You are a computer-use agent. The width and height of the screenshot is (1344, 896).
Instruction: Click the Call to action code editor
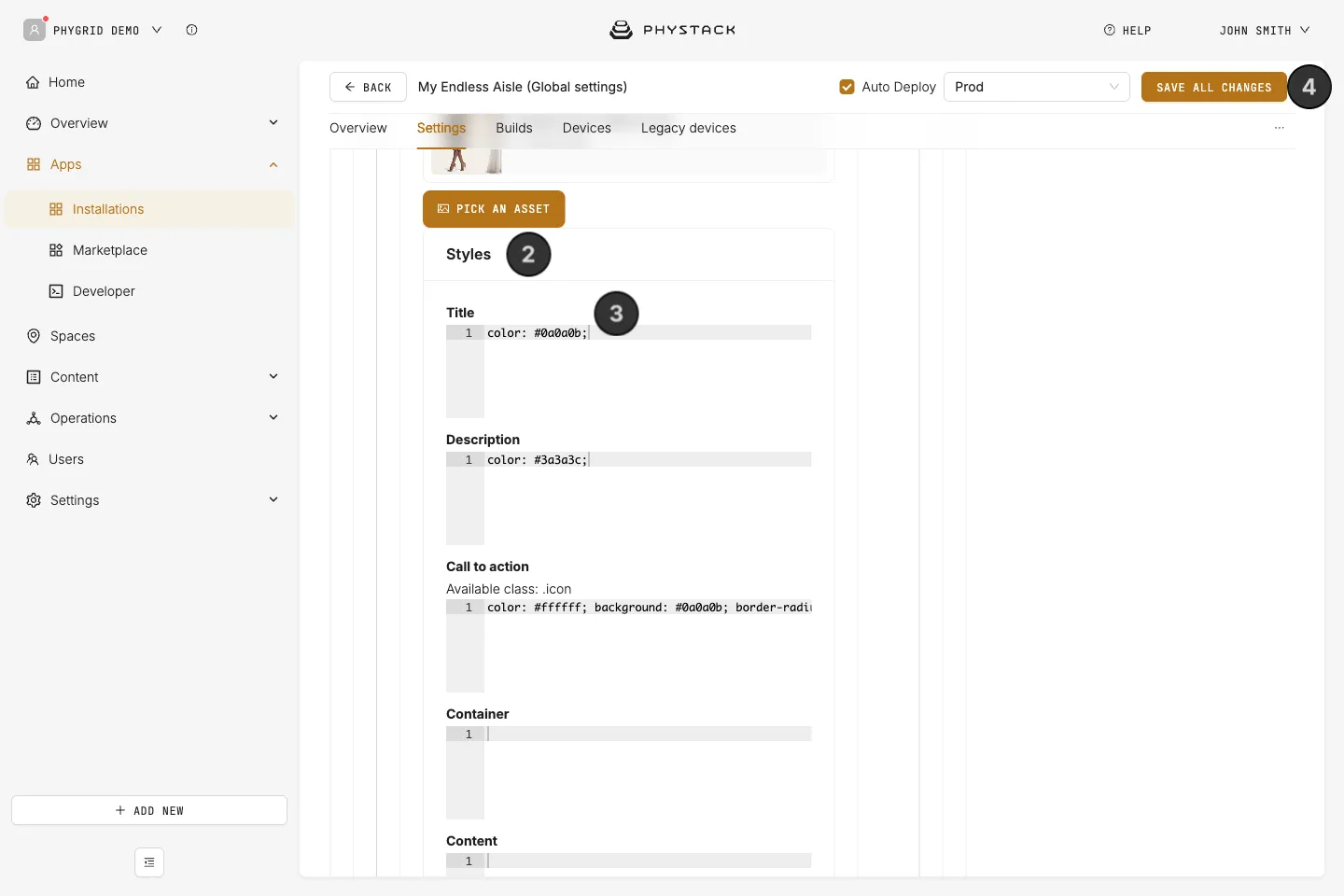tap(629, 646)
